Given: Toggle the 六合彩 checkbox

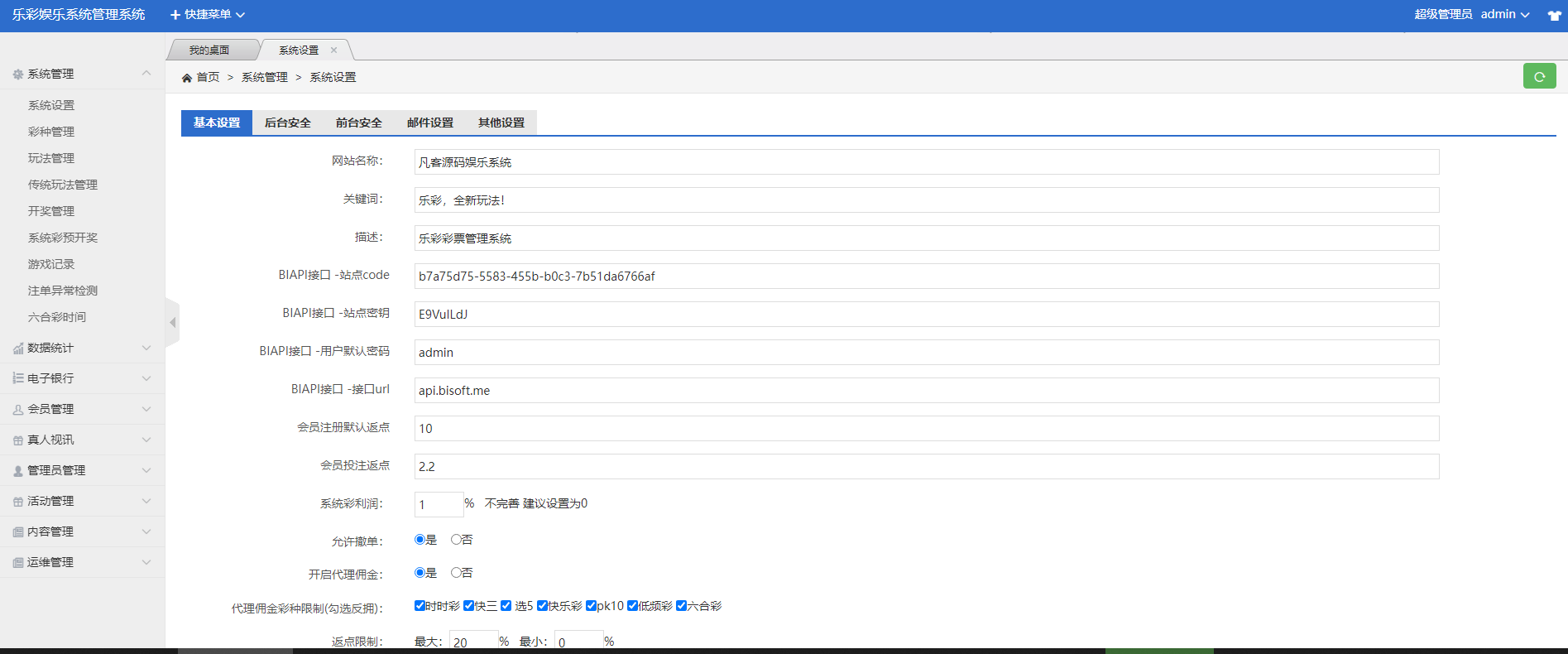Looking at the screenshot, I should [681, 606].
